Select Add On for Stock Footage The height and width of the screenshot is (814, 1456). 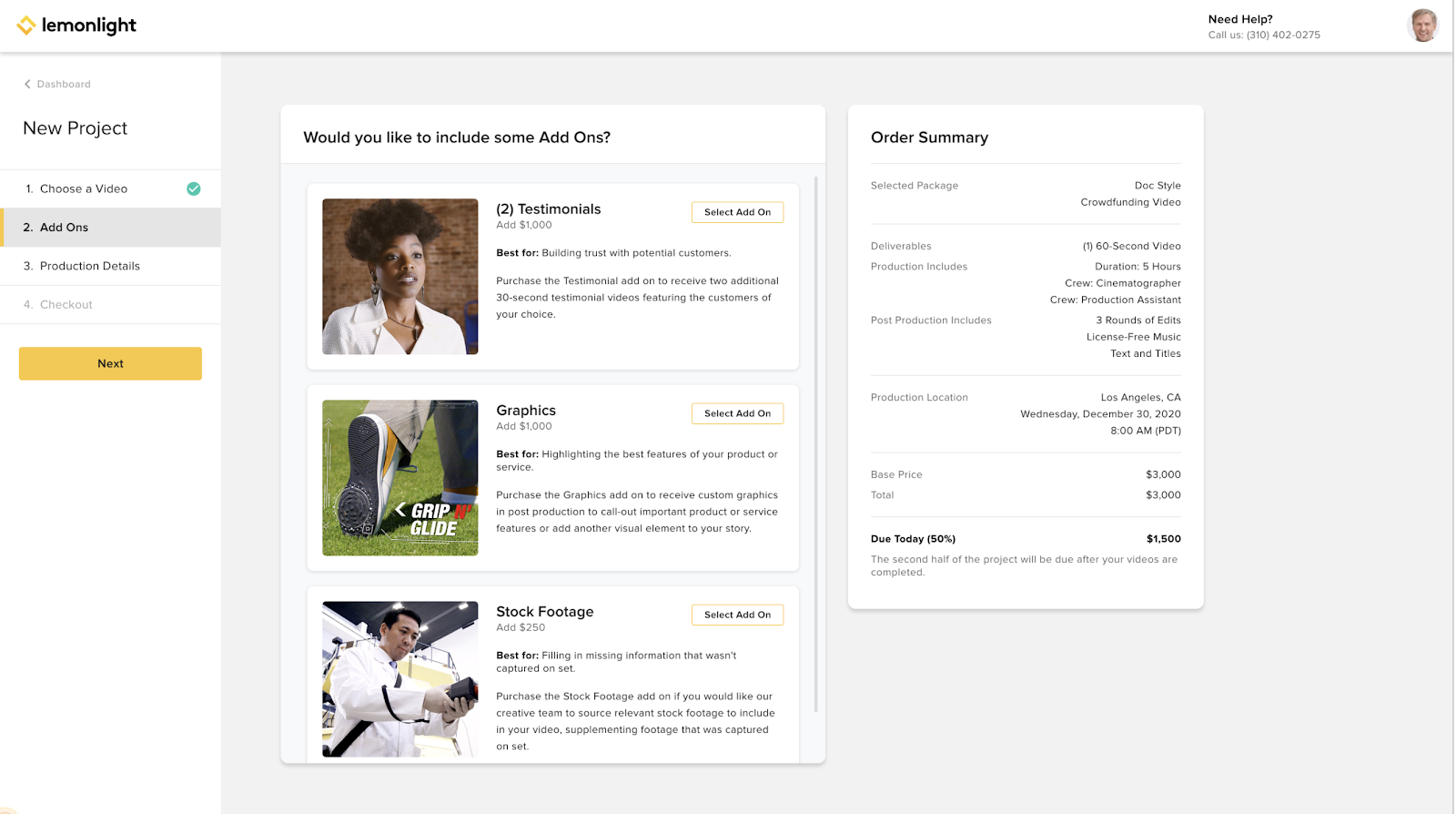[x=737, y=615]
